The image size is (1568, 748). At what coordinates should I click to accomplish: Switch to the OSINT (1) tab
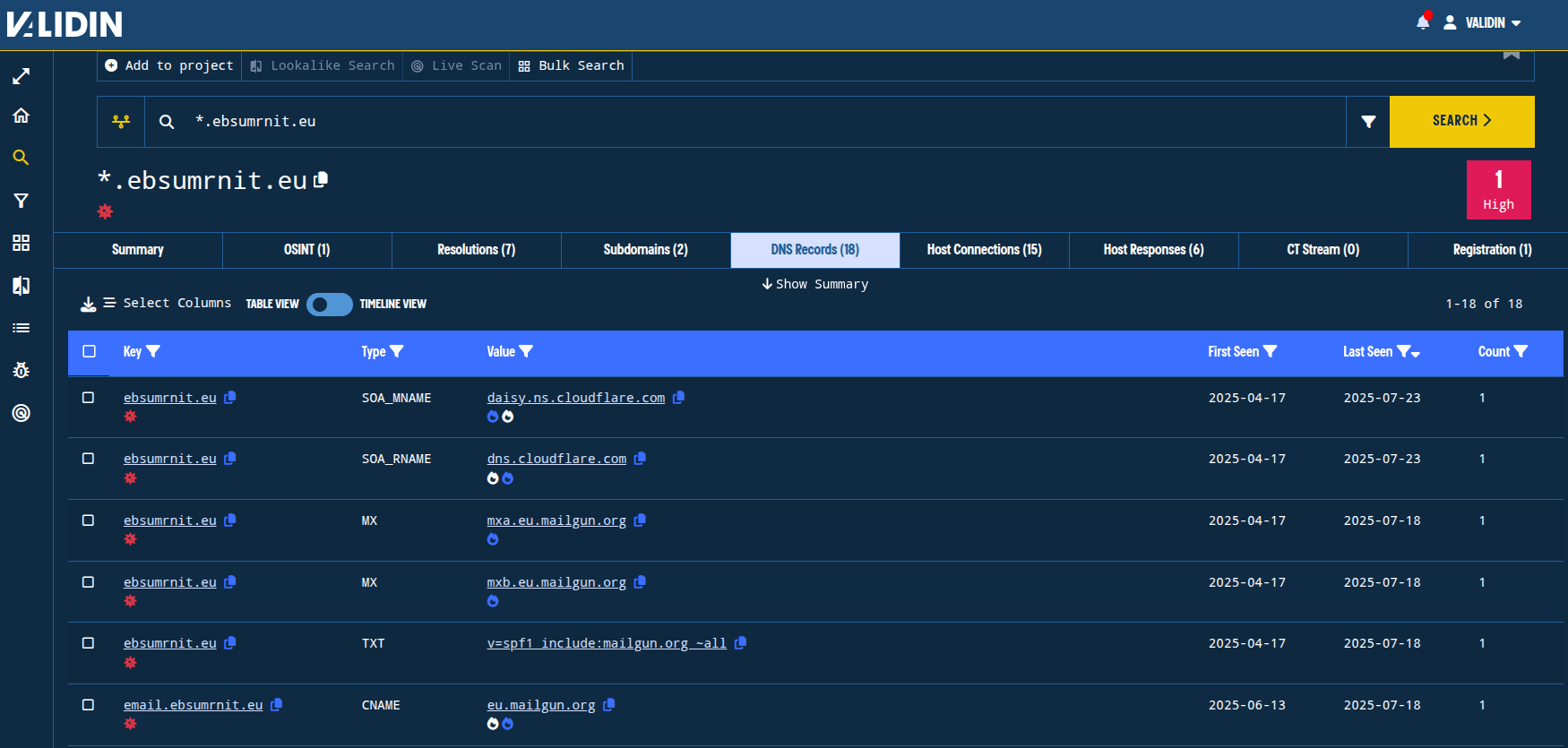[307, 250]
